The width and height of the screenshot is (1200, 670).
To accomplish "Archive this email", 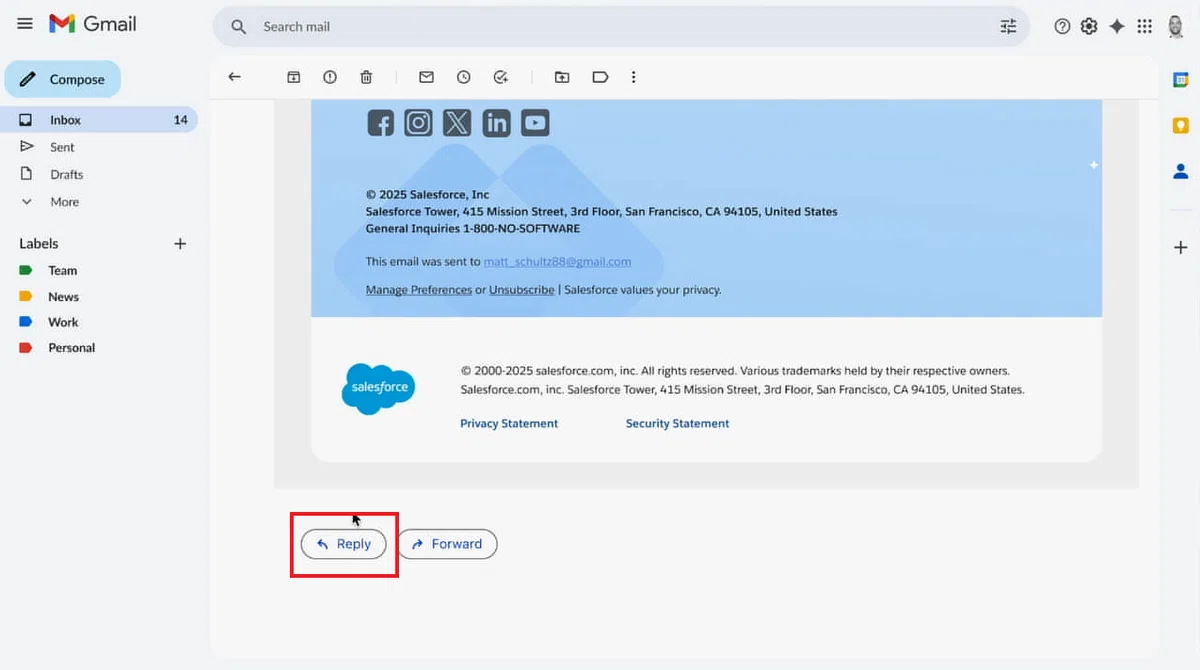I will pos(293,77).
